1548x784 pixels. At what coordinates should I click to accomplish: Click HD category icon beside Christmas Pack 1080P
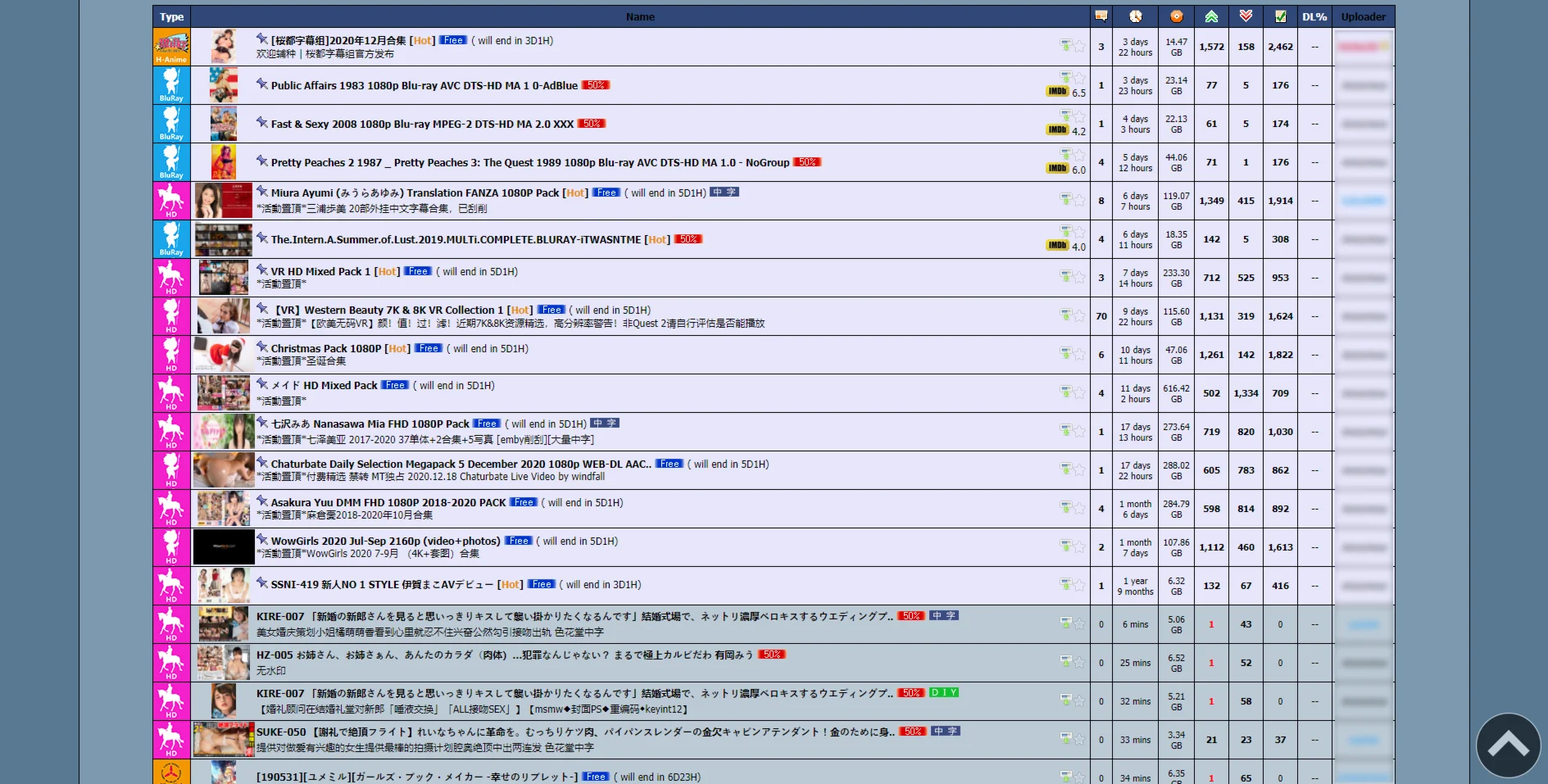171,355
